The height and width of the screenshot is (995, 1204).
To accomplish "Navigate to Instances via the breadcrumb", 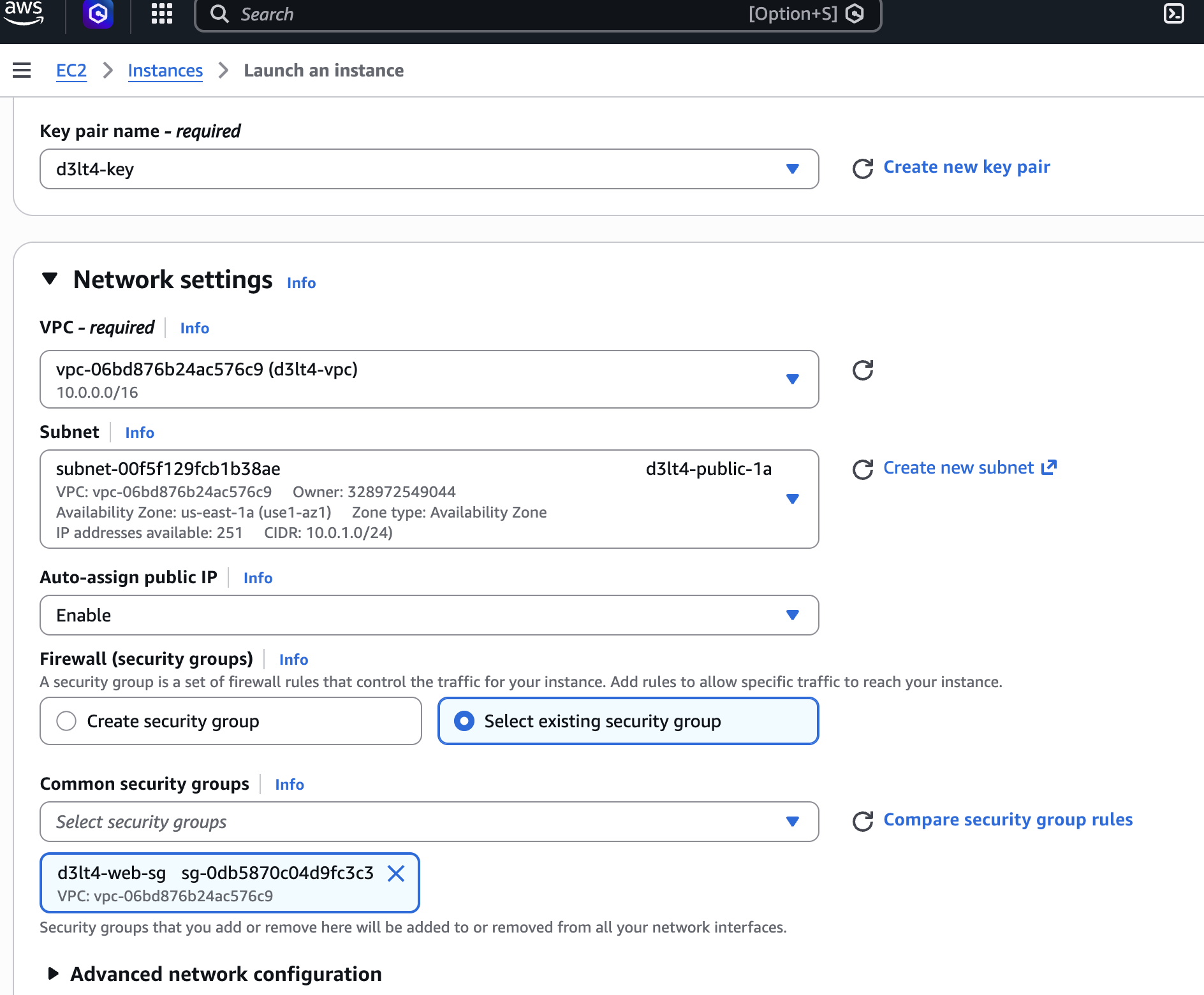I will tap(165, 70).
